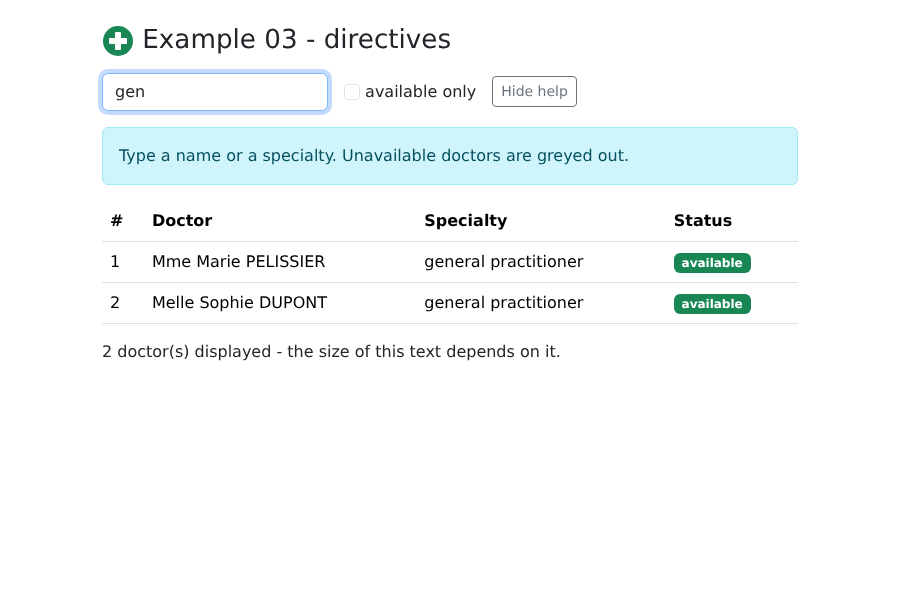The height and width of the screenshot is (600, 900).
Task: Click the green medical cross logo icon
Action: [118, 41]
